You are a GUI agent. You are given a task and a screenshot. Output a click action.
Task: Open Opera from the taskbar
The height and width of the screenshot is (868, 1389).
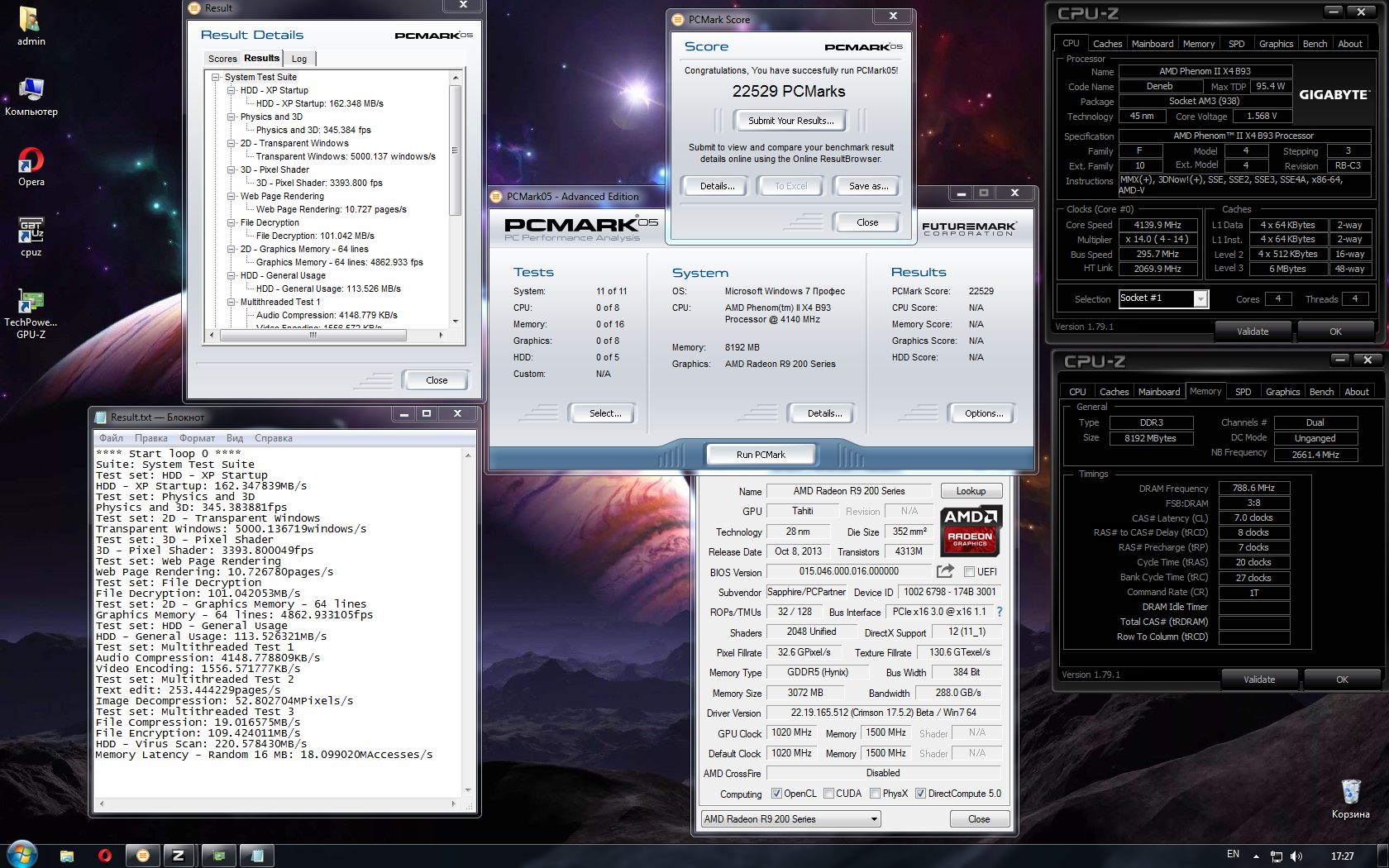[105, 856]
